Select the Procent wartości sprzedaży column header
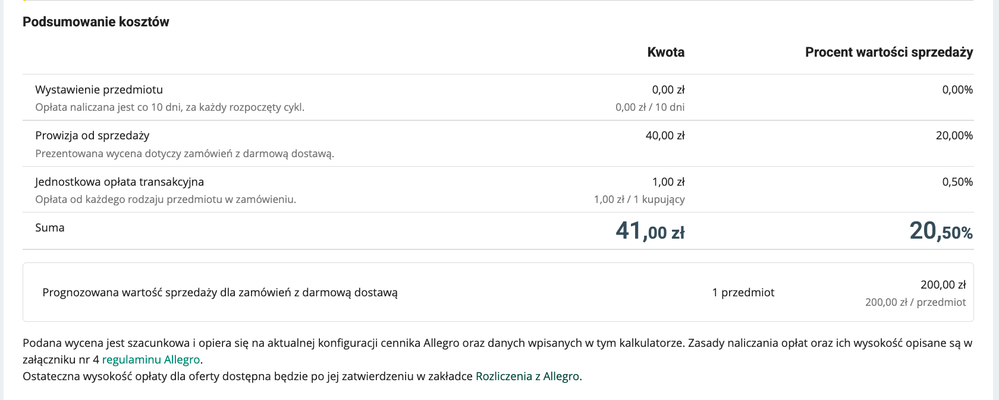 [888, 52]
